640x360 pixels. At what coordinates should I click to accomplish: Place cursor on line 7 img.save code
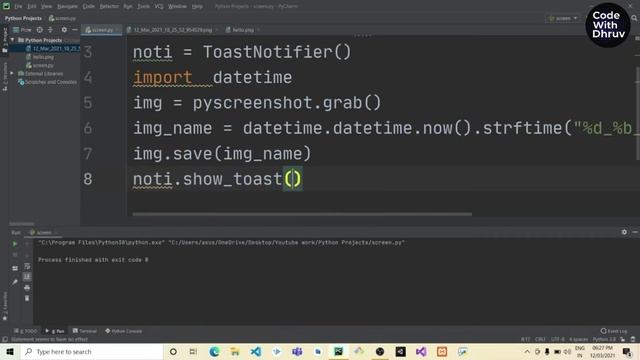(222, 154)
